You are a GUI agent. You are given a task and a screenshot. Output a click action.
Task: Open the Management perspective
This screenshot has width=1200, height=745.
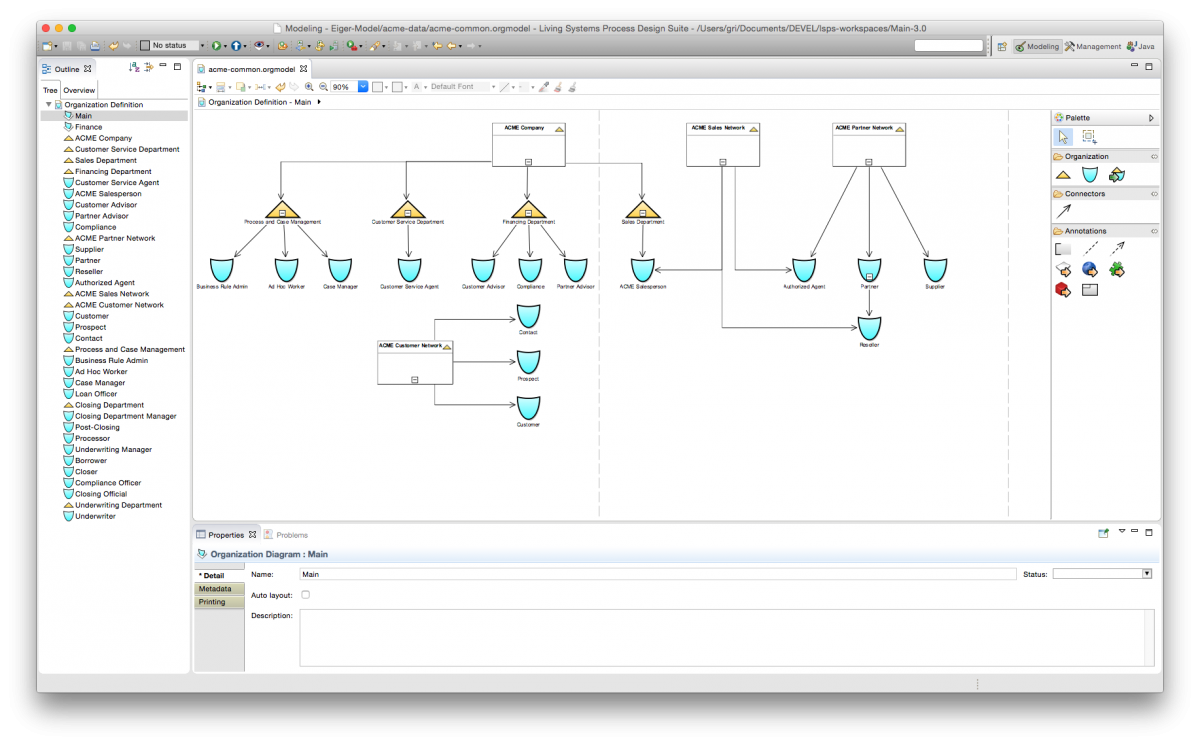coord(1092,45)
